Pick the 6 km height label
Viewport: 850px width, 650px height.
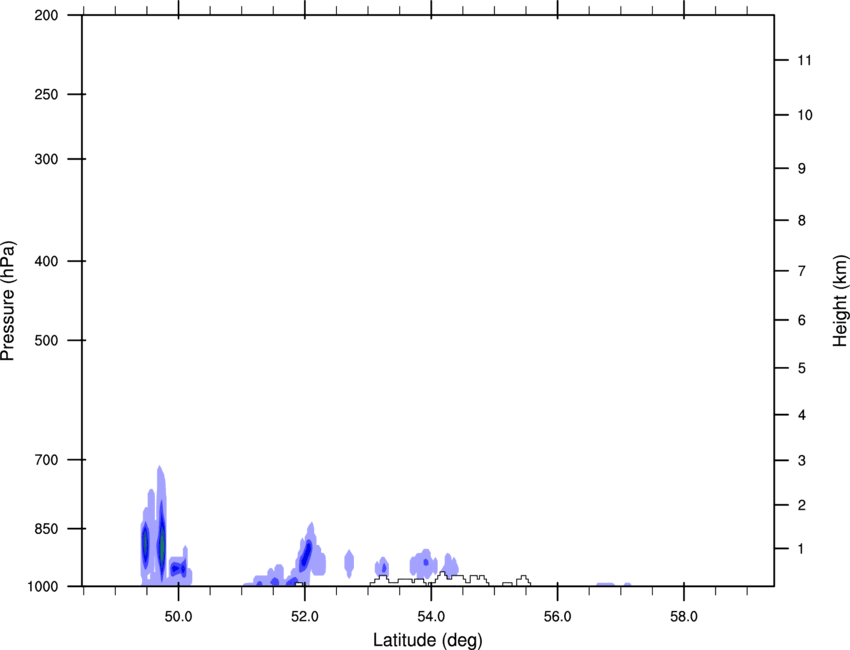(x=802, y=320)
